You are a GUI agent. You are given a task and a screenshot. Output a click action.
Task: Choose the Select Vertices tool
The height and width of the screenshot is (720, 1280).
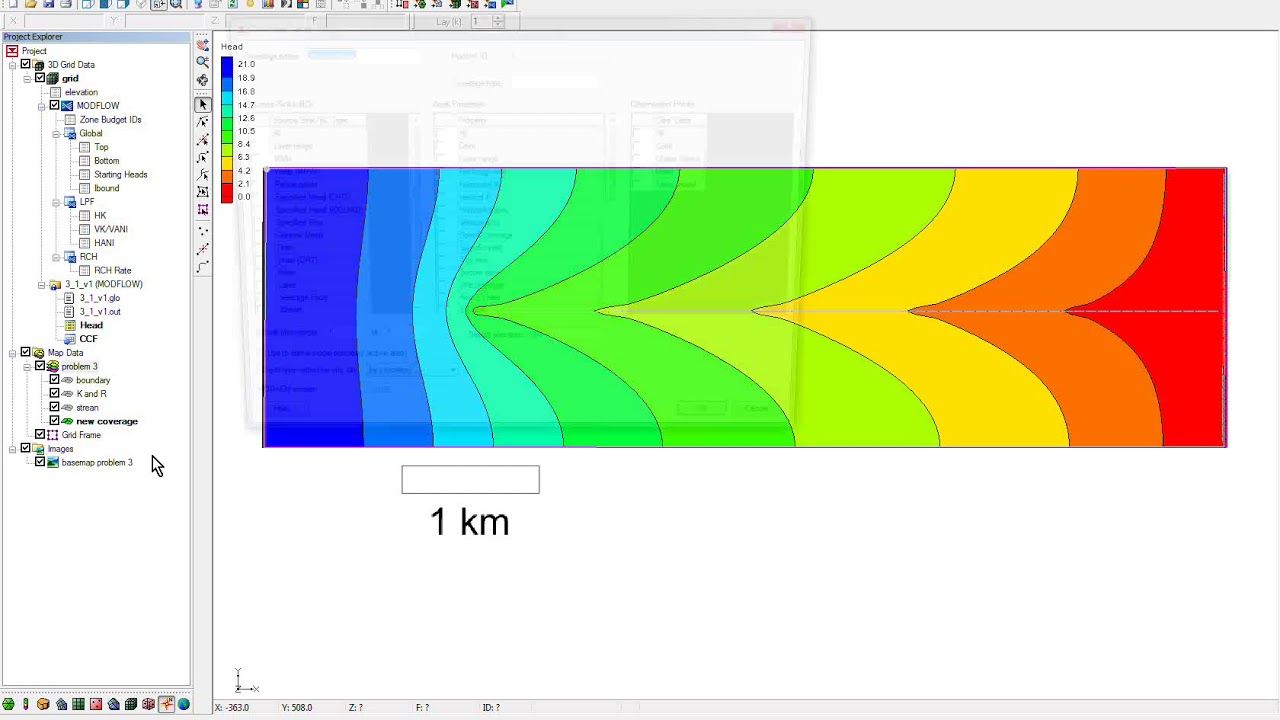pyautogui.click(x=203, y=140)
